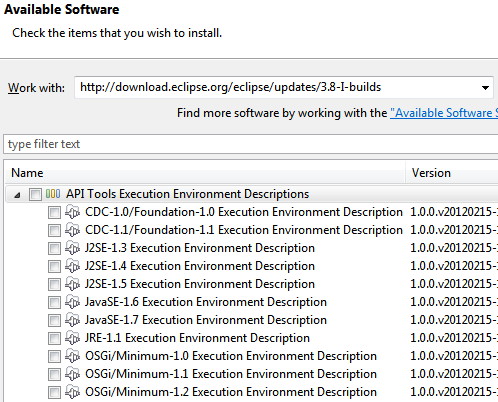Screen dimensions: 498x402
Task: Open the Available Software Sites link
Action: point(444,113)
